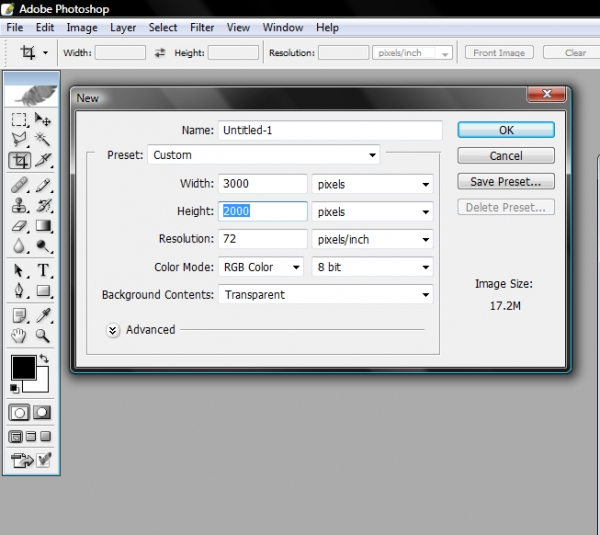Set Standard Screen Mode
Screen dimensions: 600x535
[x=16, y=437]
